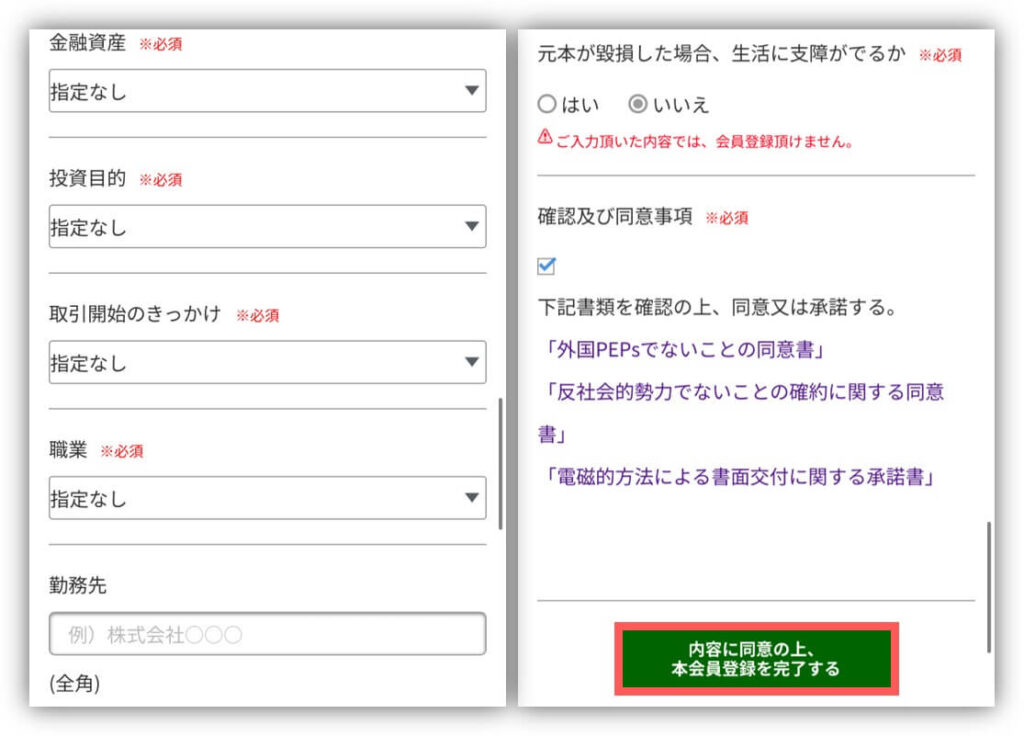The width and height of the screenshot is (1024, 736).
Task: Click the arrow on the 金融資産 select box
Action: [471, 91]
